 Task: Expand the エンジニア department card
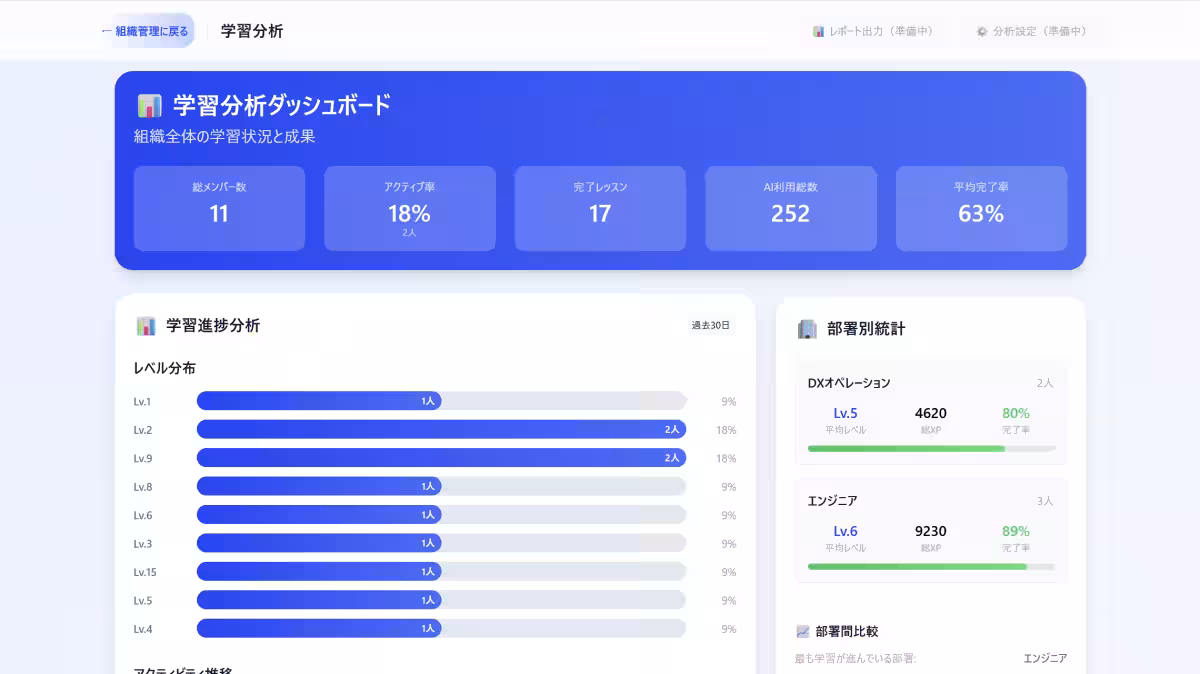930,530
